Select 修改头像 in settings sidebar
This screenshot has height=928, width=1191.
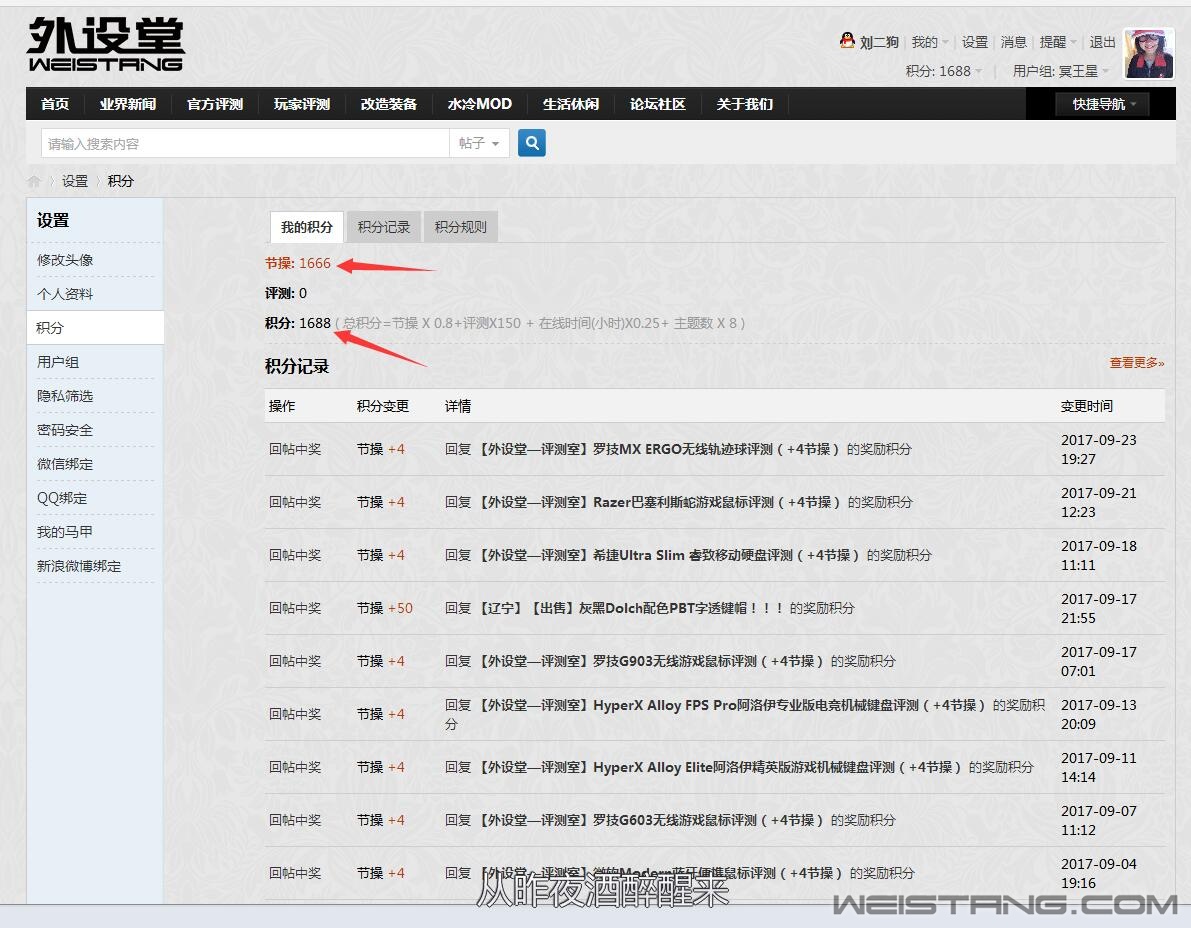click(65, 260)
